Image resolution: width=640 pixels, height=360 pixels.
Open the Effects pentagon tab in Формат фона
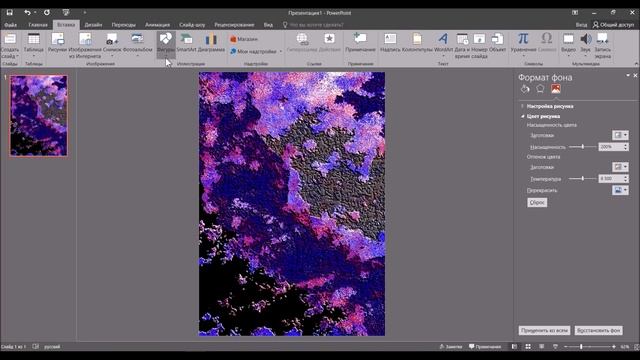(540, 89)
